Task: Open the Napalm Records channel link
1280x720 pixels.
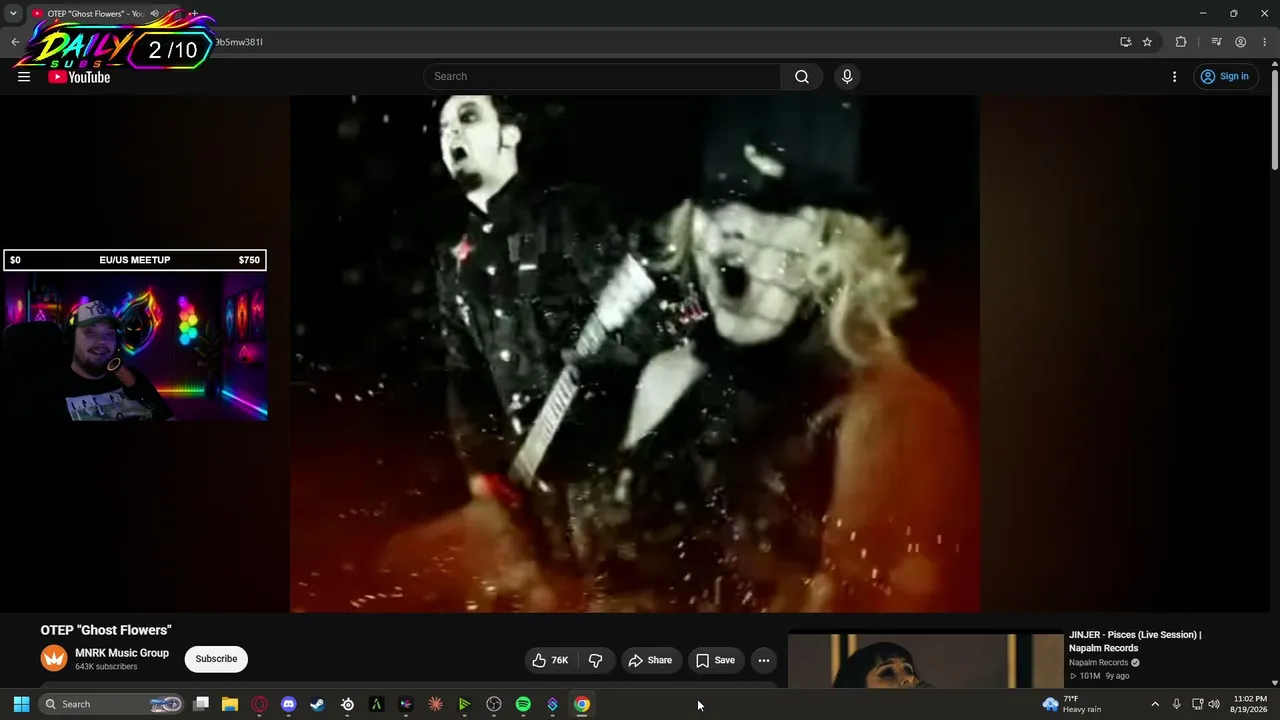Action: pyautogui.click(x=1098, y=662)
